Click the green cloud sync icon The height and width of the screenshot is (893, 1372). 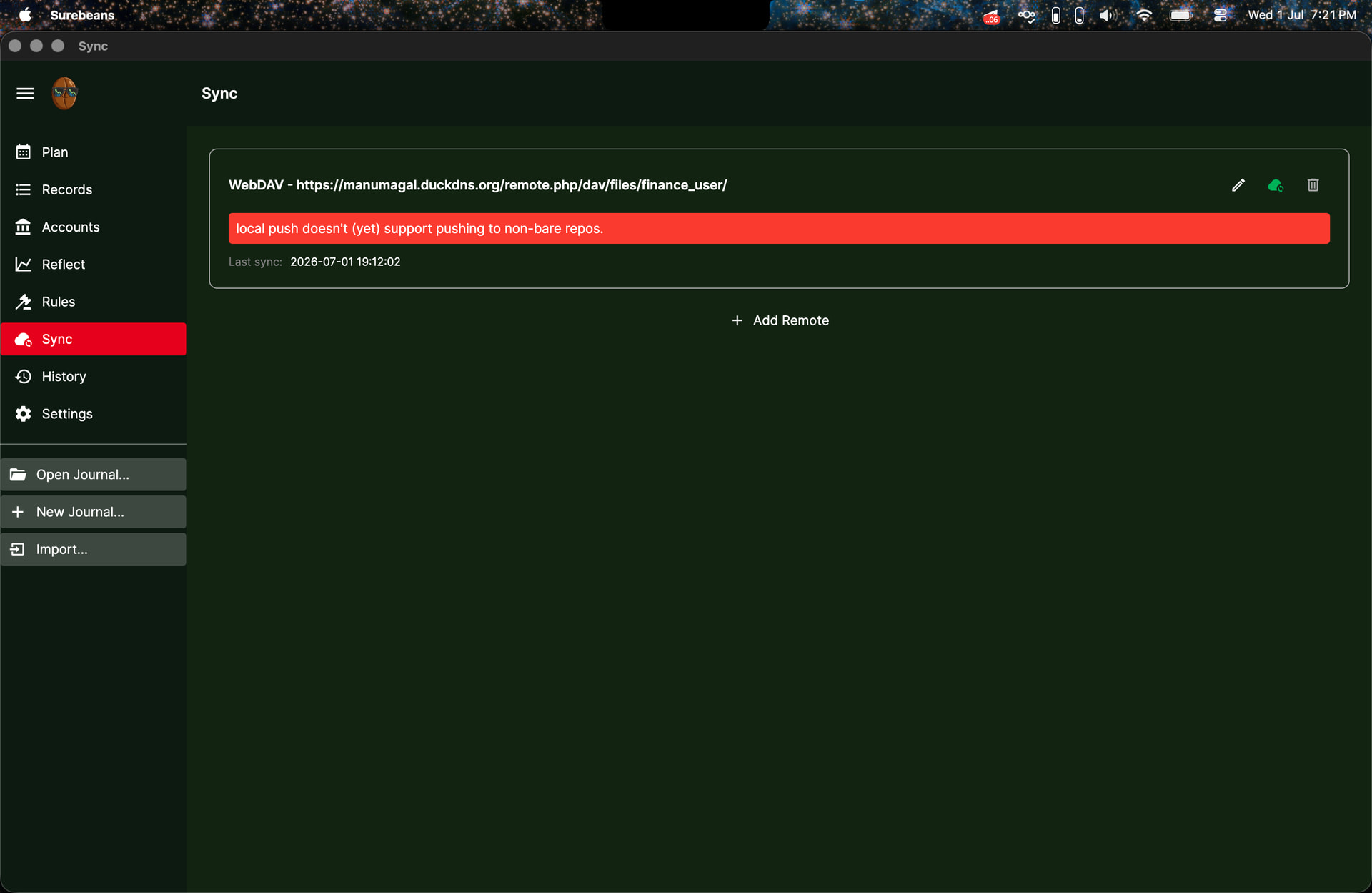pyautogui.click(x=1276, y=186)
